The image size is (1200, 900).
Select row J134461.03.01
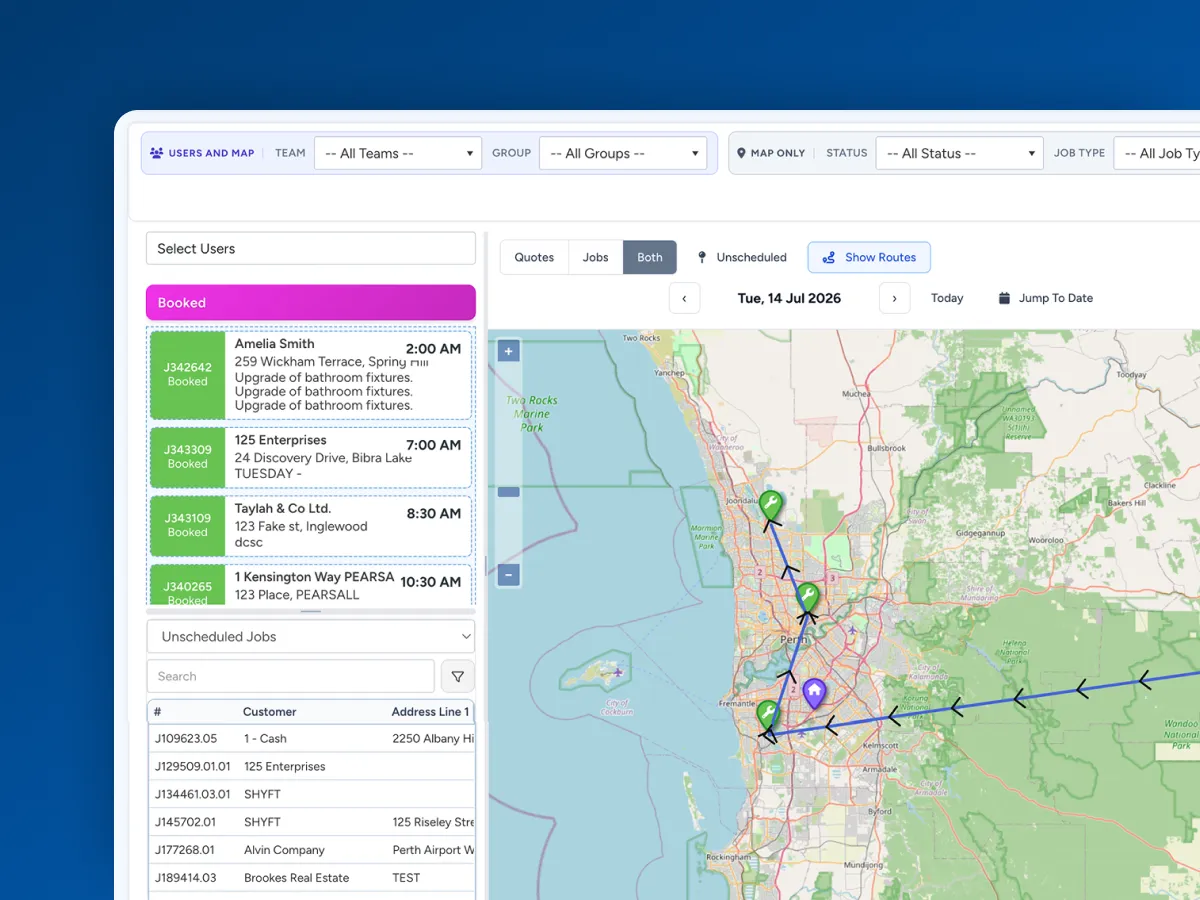pos(311,795)
